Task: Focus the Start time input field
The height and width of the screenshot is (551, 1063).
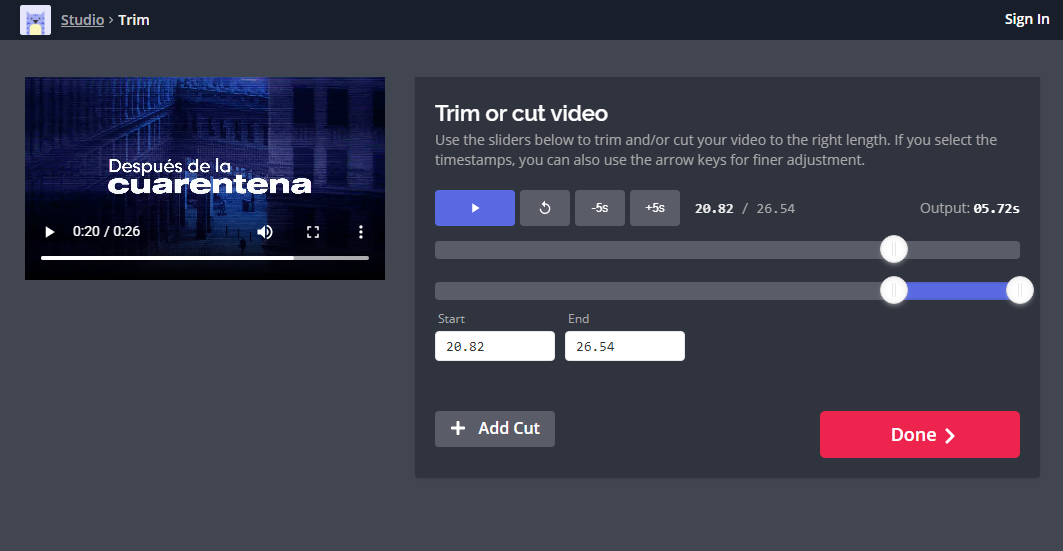Action: click(x=494, y=346)
